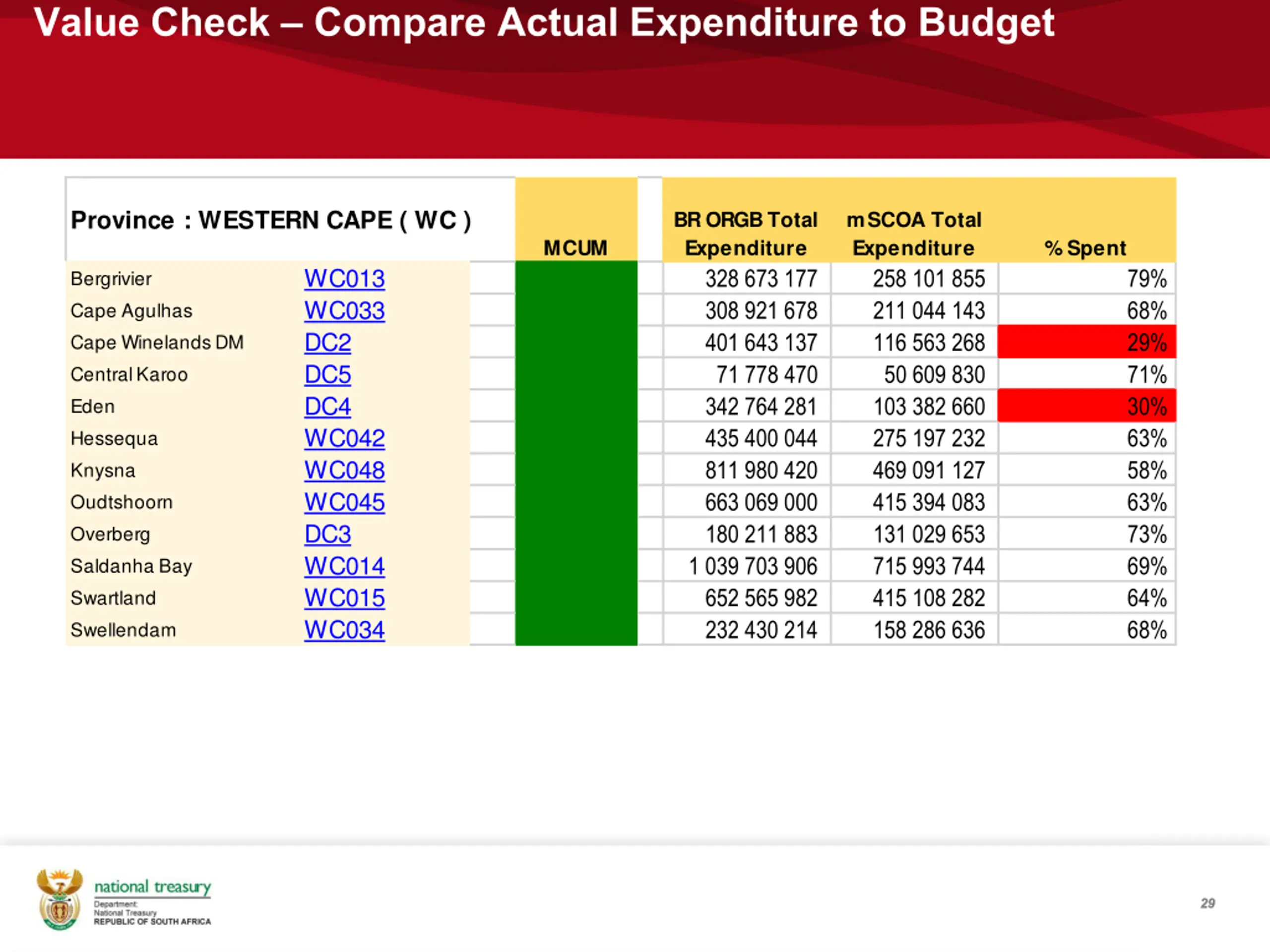Screen dimensions: 1270x952
Task: Open the WC045 link for Oudtshoorn
Action: (344, 503)
